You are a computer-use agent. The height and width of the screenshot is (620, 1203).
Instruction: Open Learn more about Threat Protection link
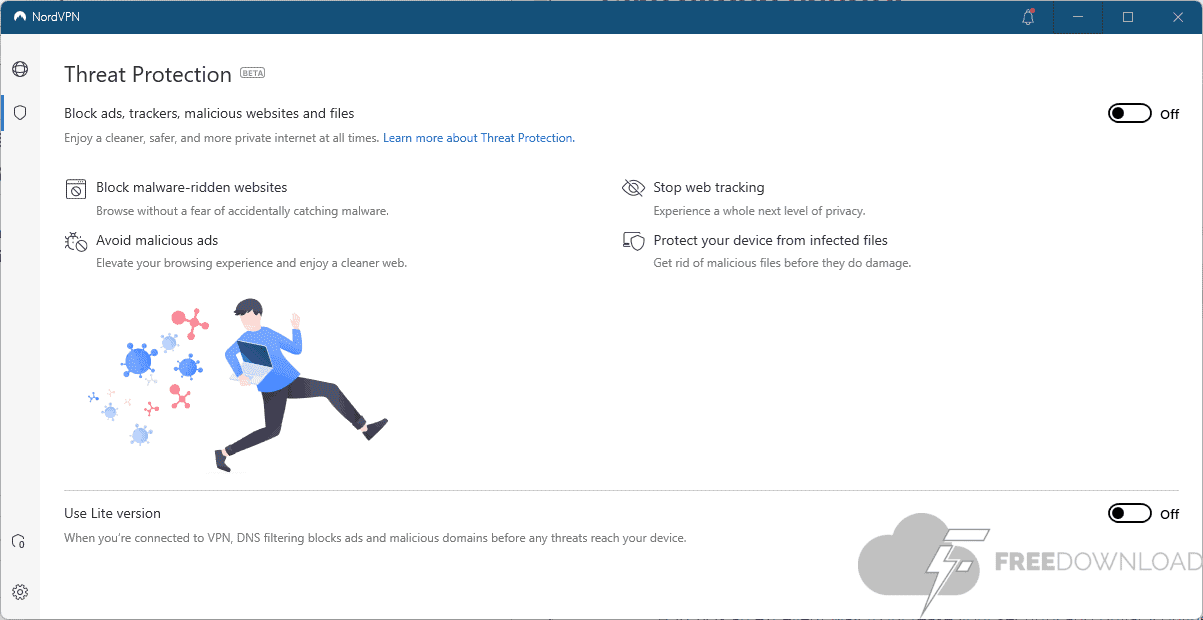(x=478, y=138)
